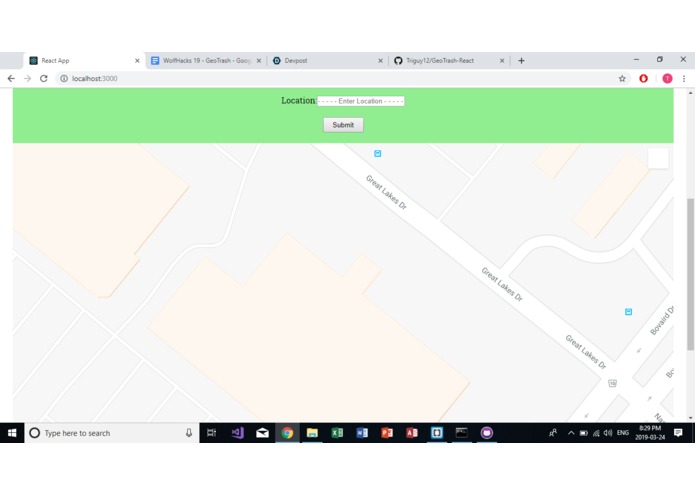Focus the Enter Location input field
The width and height of the screenshot is (695, 494).
tap(360, 101)
